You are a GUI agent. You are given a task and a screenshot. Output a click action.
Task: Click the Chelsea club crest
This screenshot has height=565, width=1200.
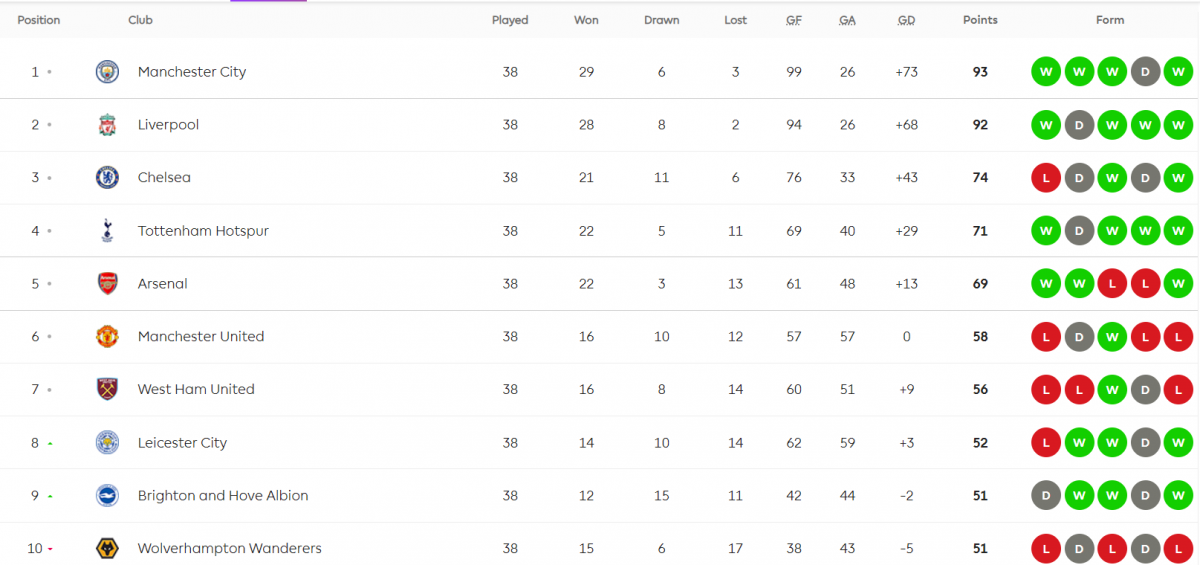click(x=107, y=178)
